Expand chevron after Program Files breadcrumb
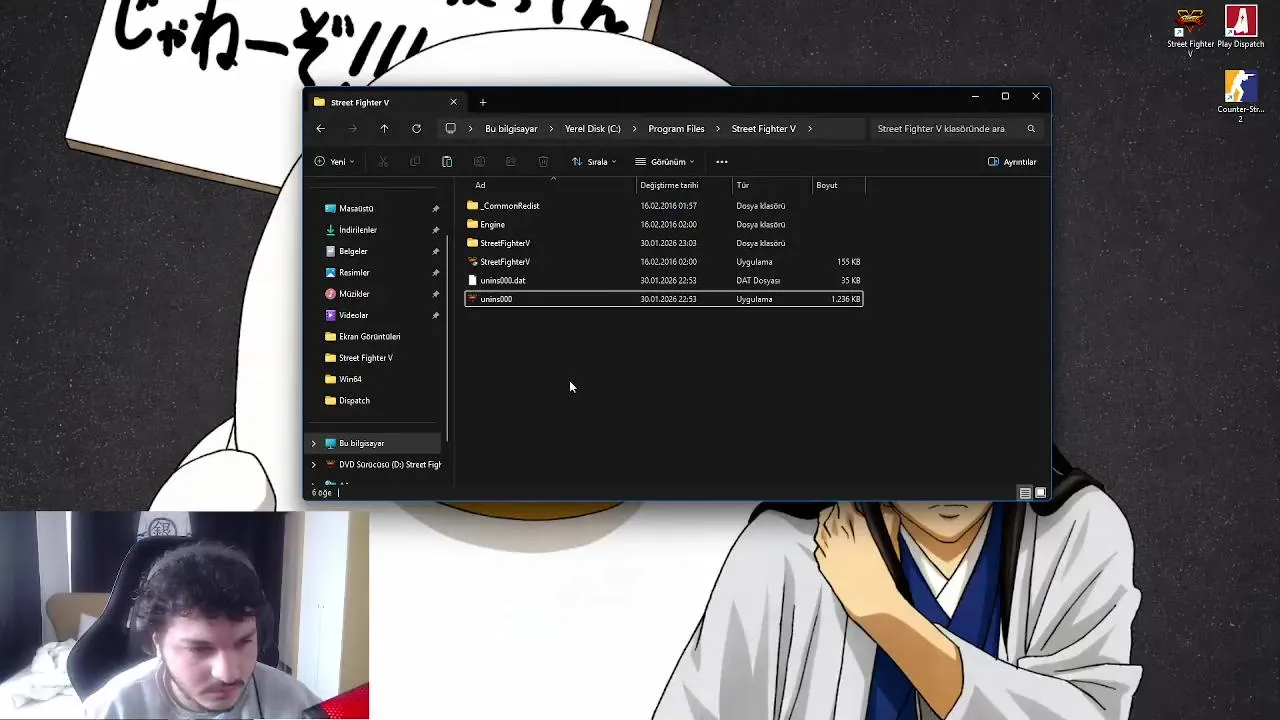This screenshot has width=1280, height=720. point(717,129)
